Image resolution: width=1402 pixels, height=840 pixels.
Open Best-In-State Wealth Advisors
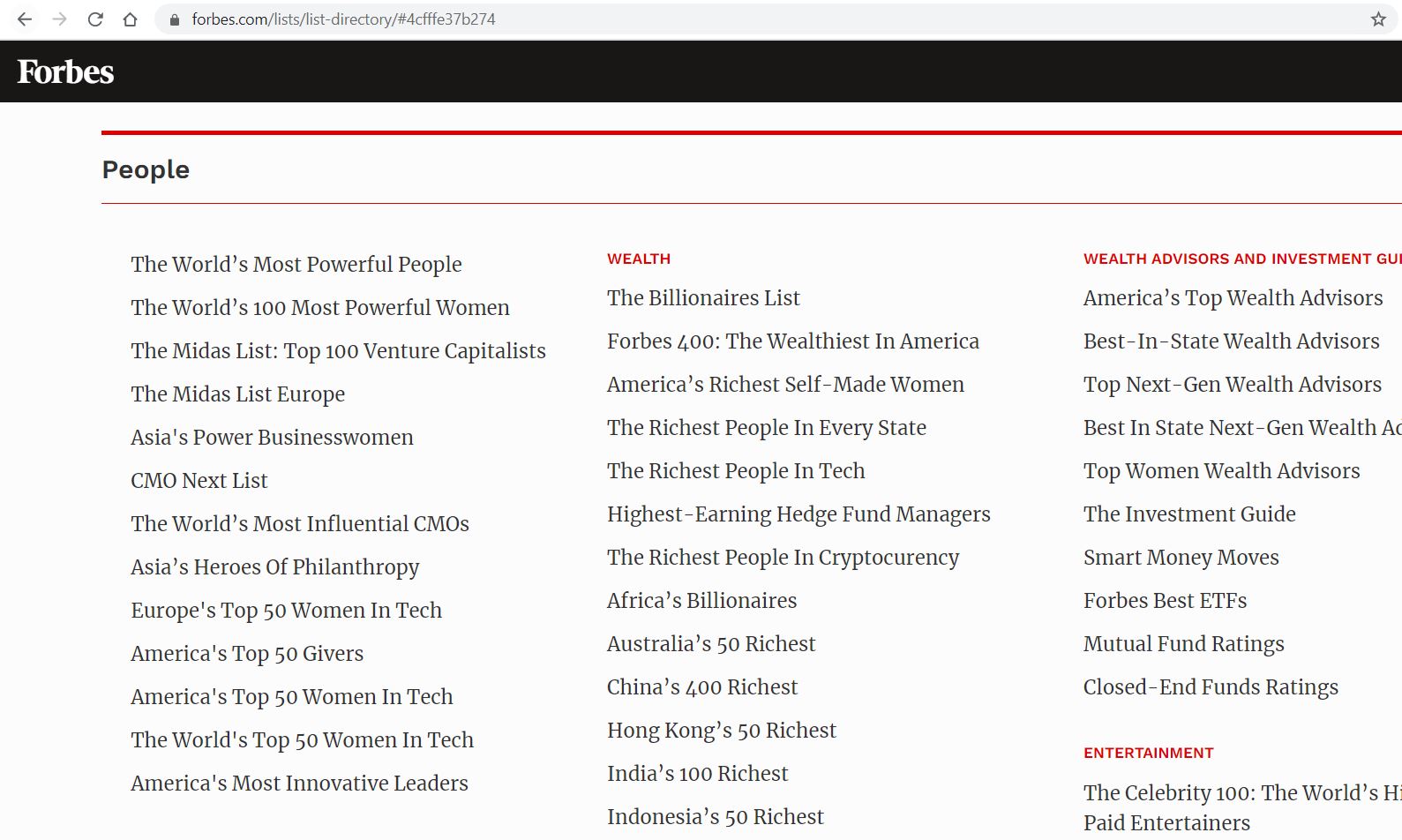click(x=1232, y=341)
